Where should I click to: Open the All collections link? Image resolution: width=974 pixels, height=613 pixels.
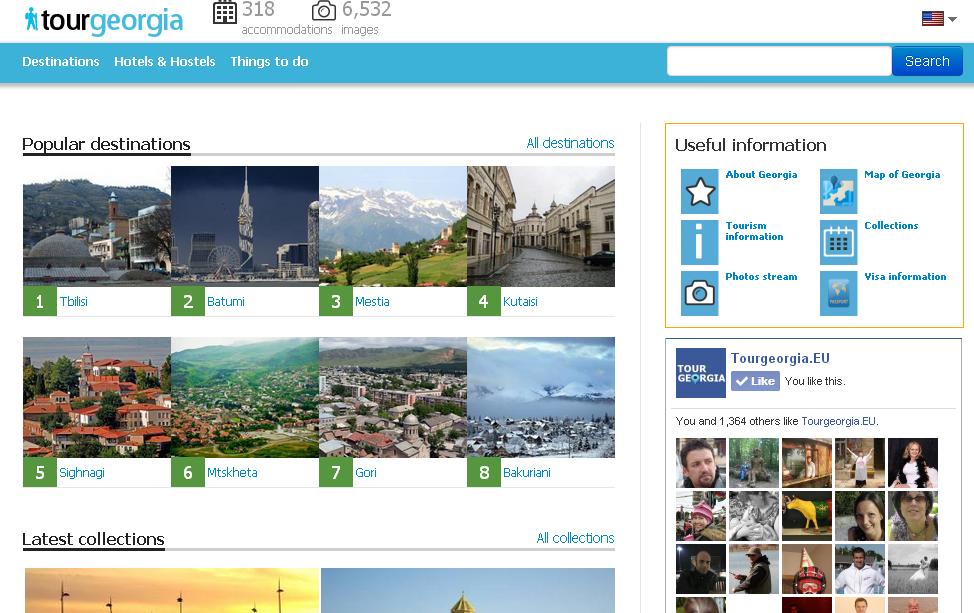click(x=575, y=538)
